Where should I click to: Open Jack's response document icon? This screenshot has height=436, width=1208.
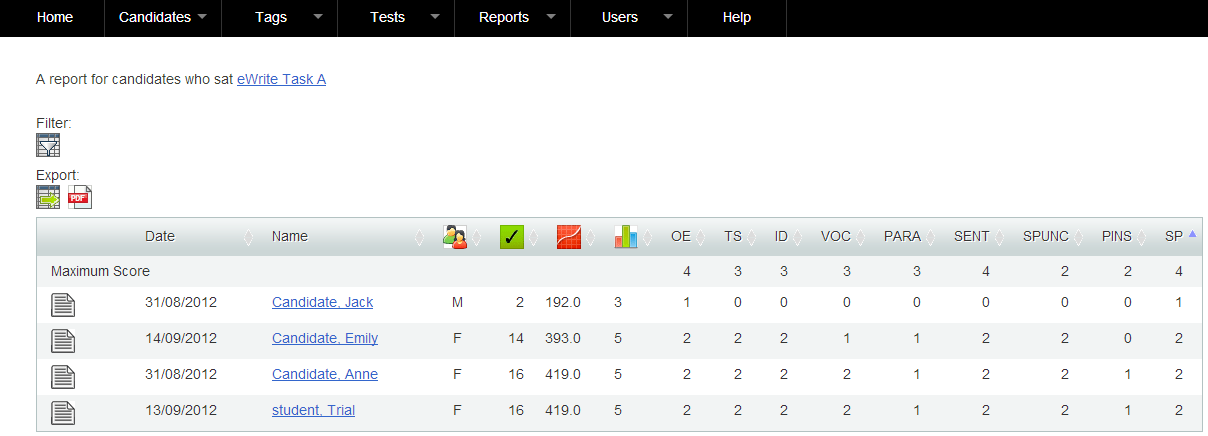pyautogui.click(x=63, y=303)
